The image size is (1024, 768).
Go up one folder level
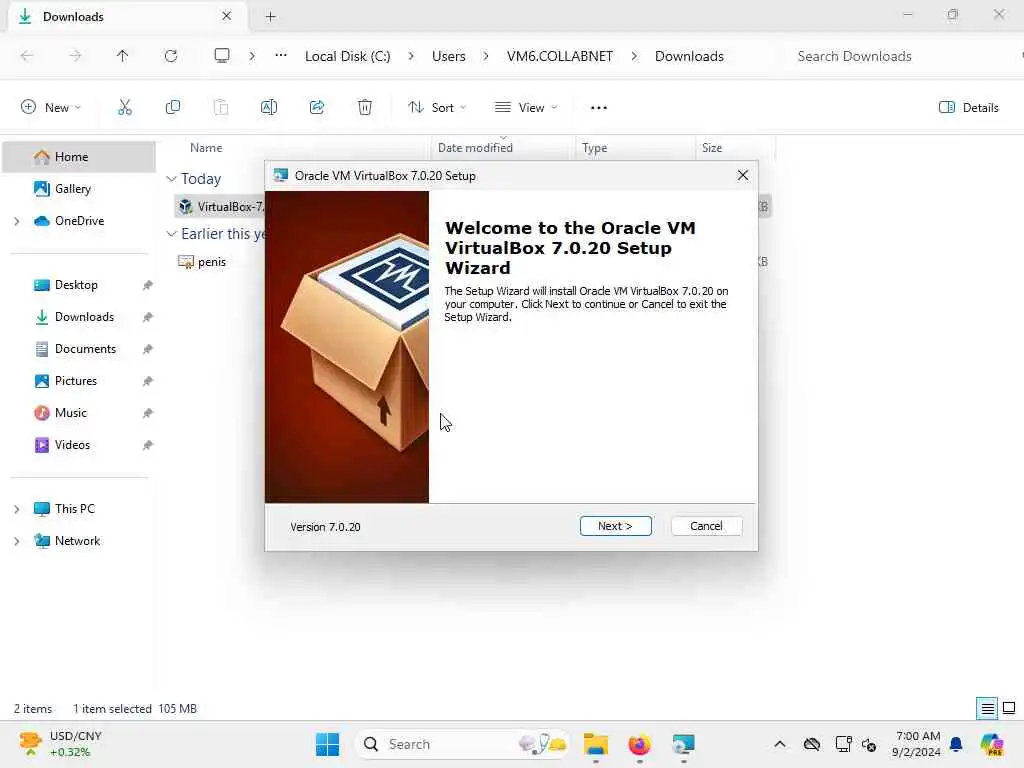click(122, 56)
